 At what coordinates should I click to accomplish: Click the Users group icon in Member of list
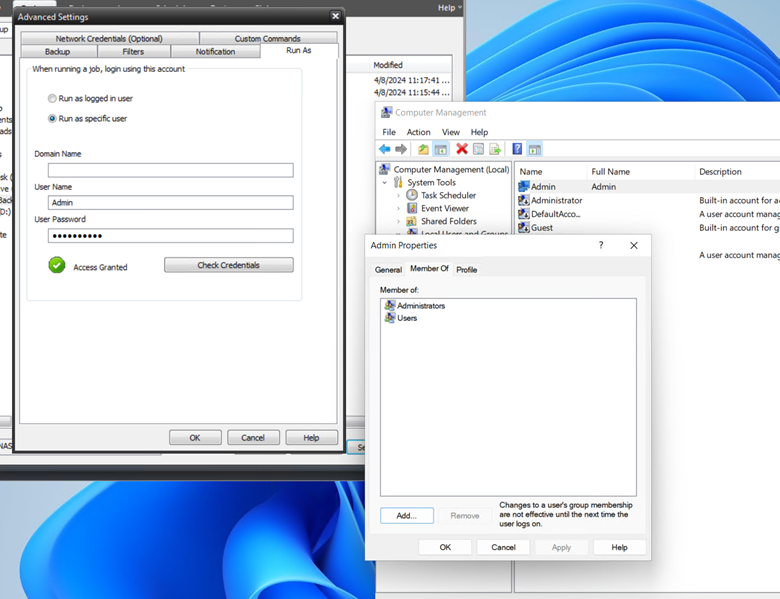(x=390, y=317)
